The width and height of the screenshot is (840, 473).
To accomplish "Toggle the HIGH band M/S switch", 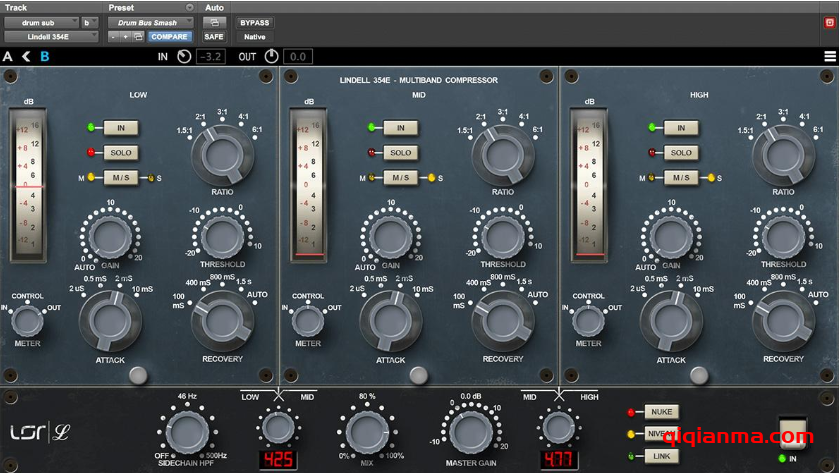I will [680, 178].
